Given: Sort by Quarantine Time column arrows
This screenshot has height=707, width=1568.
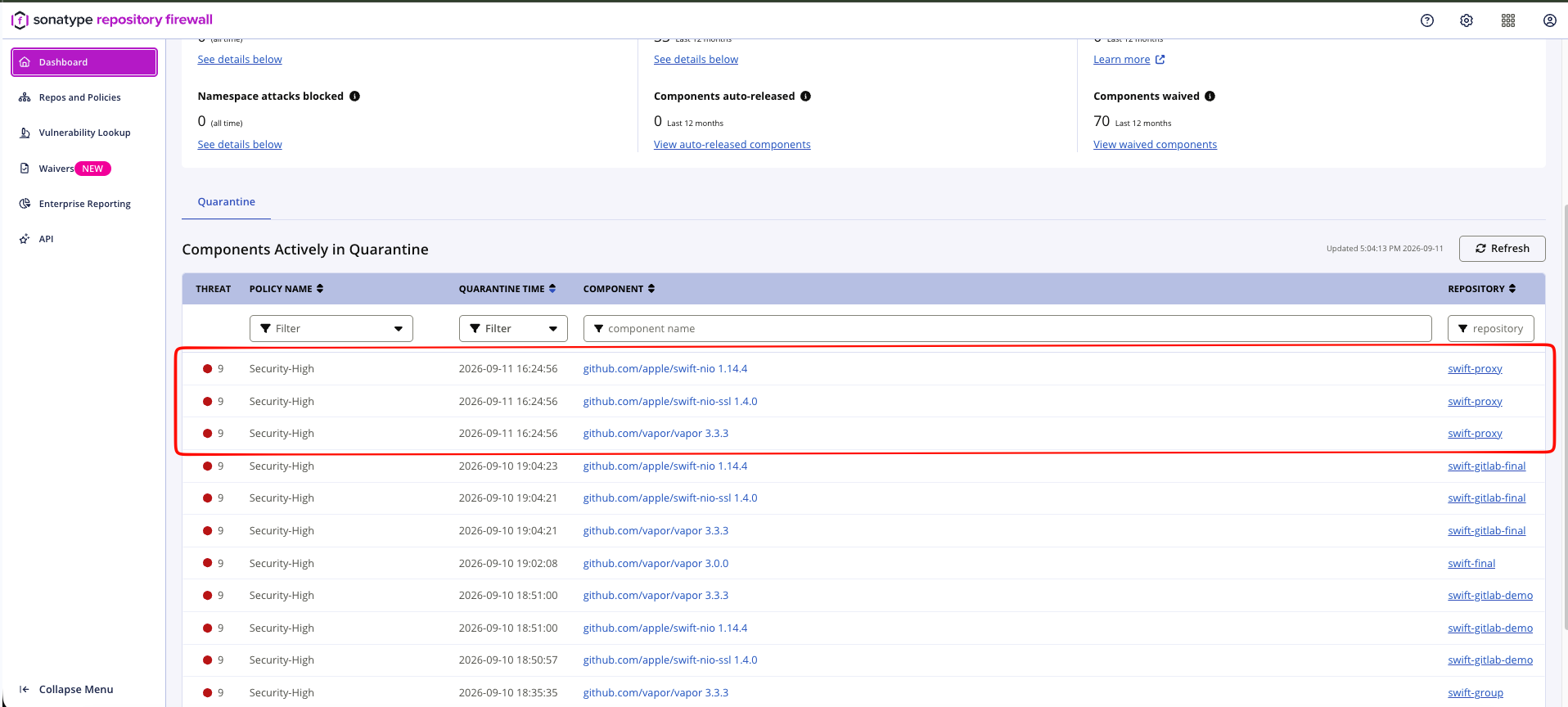Looking at the screenshot, I should point(552,289).
